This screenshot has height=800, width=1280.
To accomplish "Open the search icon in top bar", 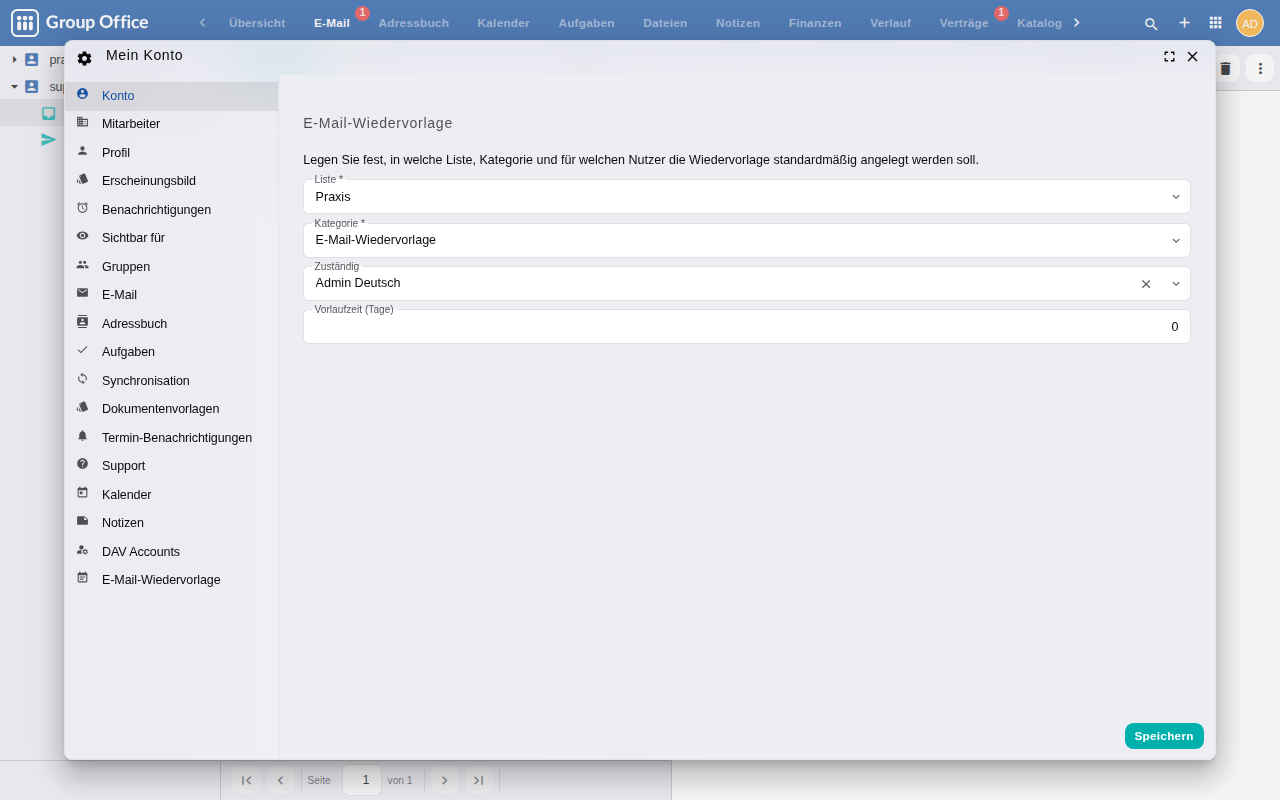I will pos(1151,23).
